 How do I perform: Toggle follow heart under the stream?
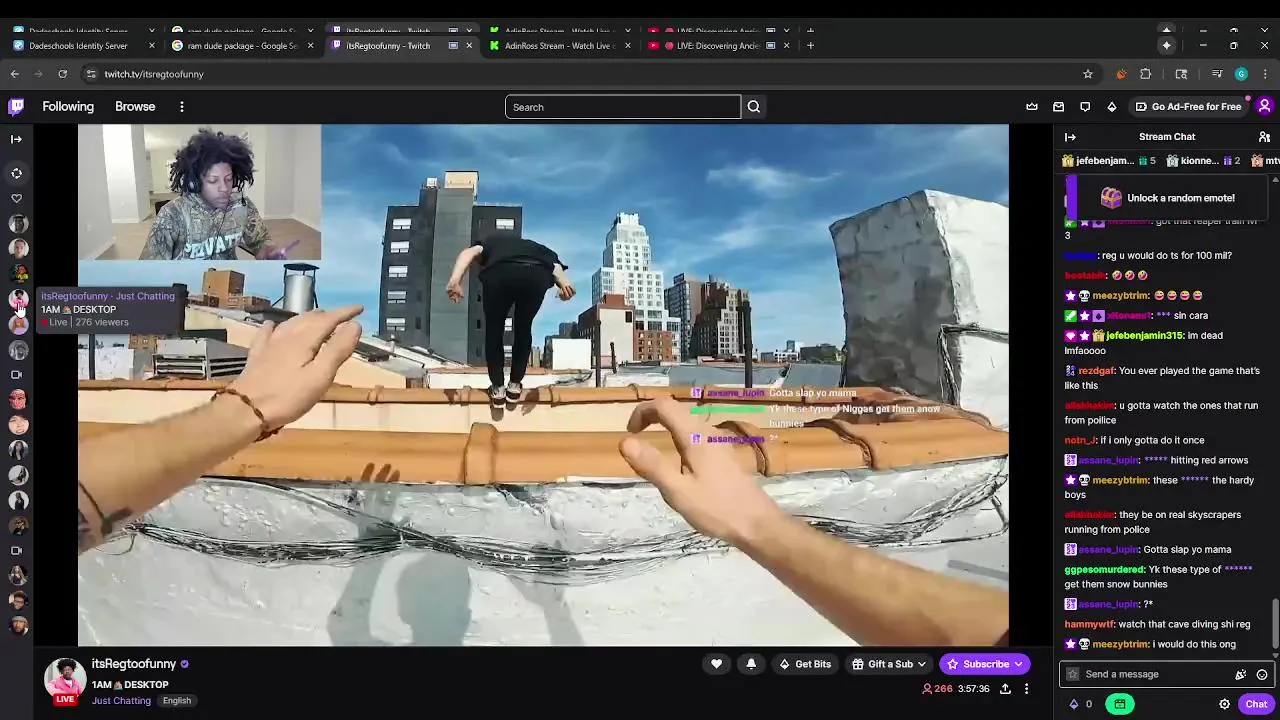point(716,664)
